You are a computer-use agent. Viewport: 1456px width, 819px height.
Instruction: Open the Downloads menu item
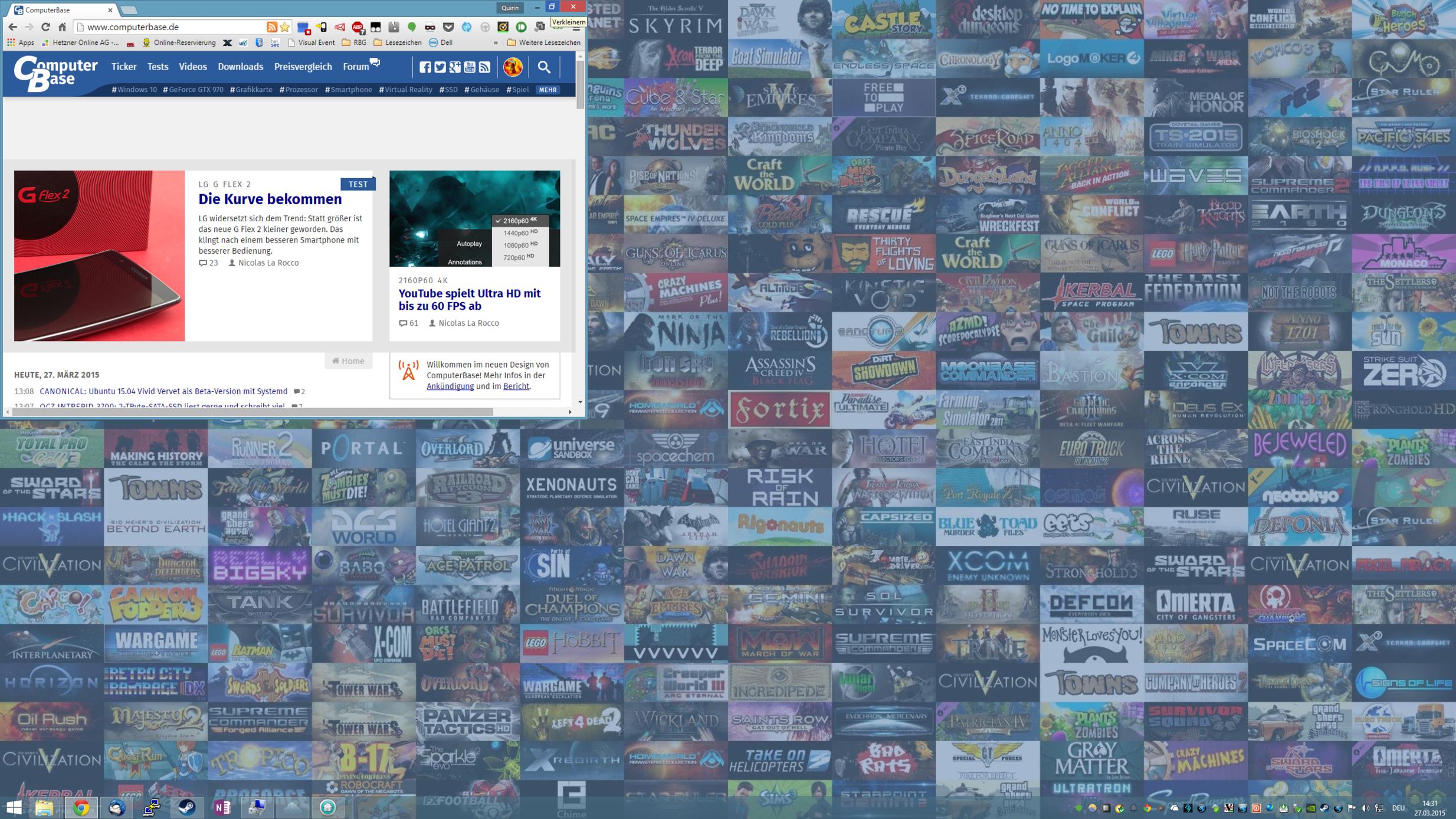pyautogui.click(x=240, y=67)
